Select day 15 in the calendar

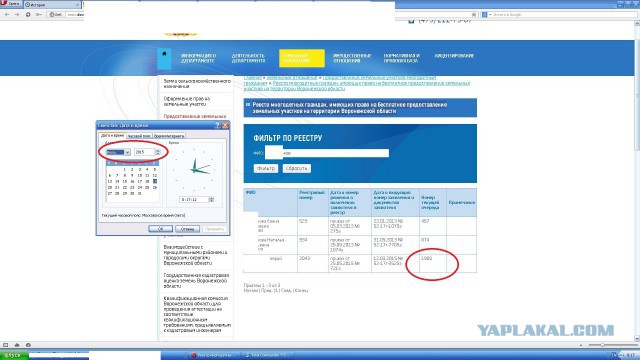click(124, 181)
